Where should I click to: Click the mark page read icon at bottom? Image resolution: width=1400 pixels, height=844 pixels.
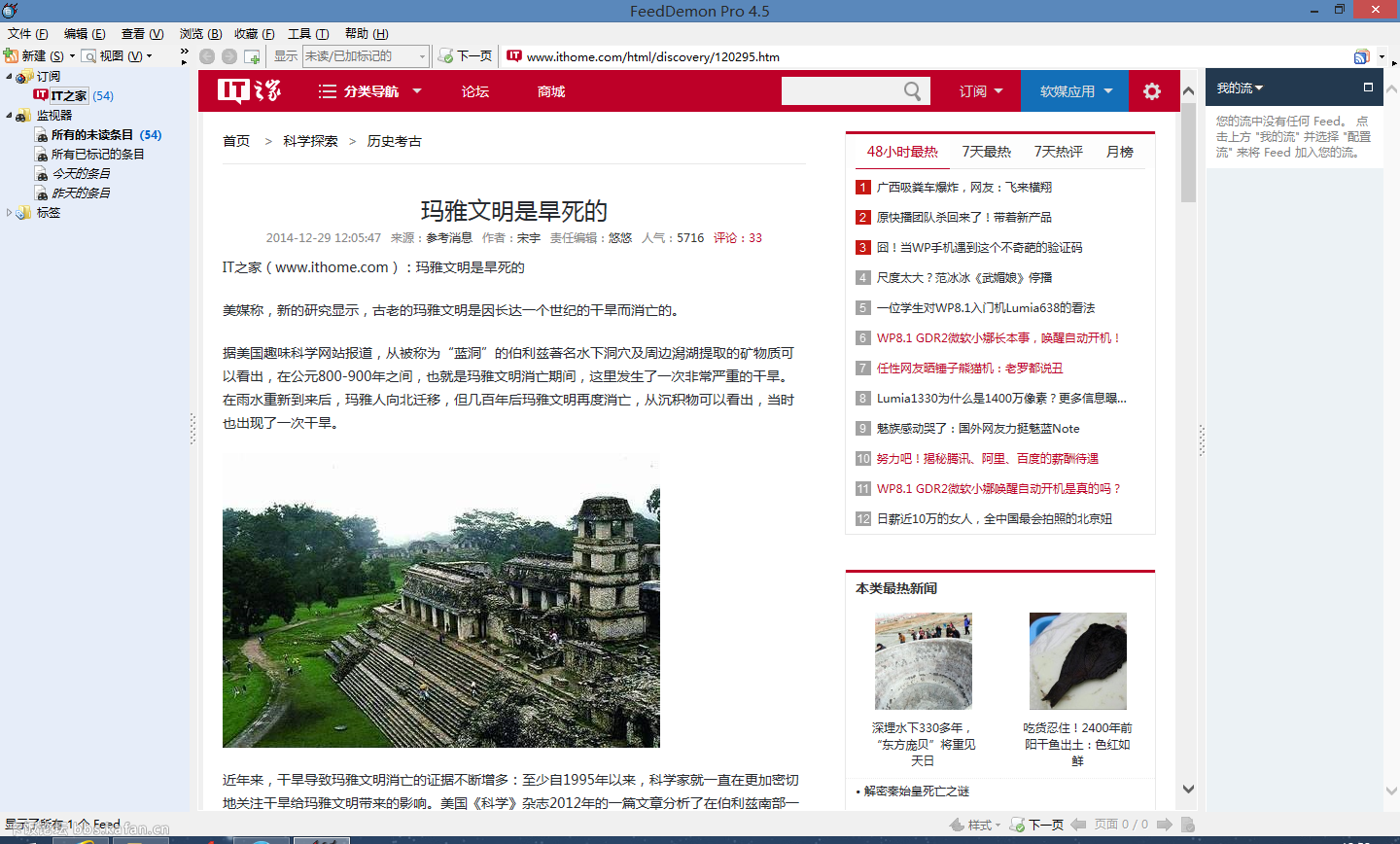tap(1187, 825)
